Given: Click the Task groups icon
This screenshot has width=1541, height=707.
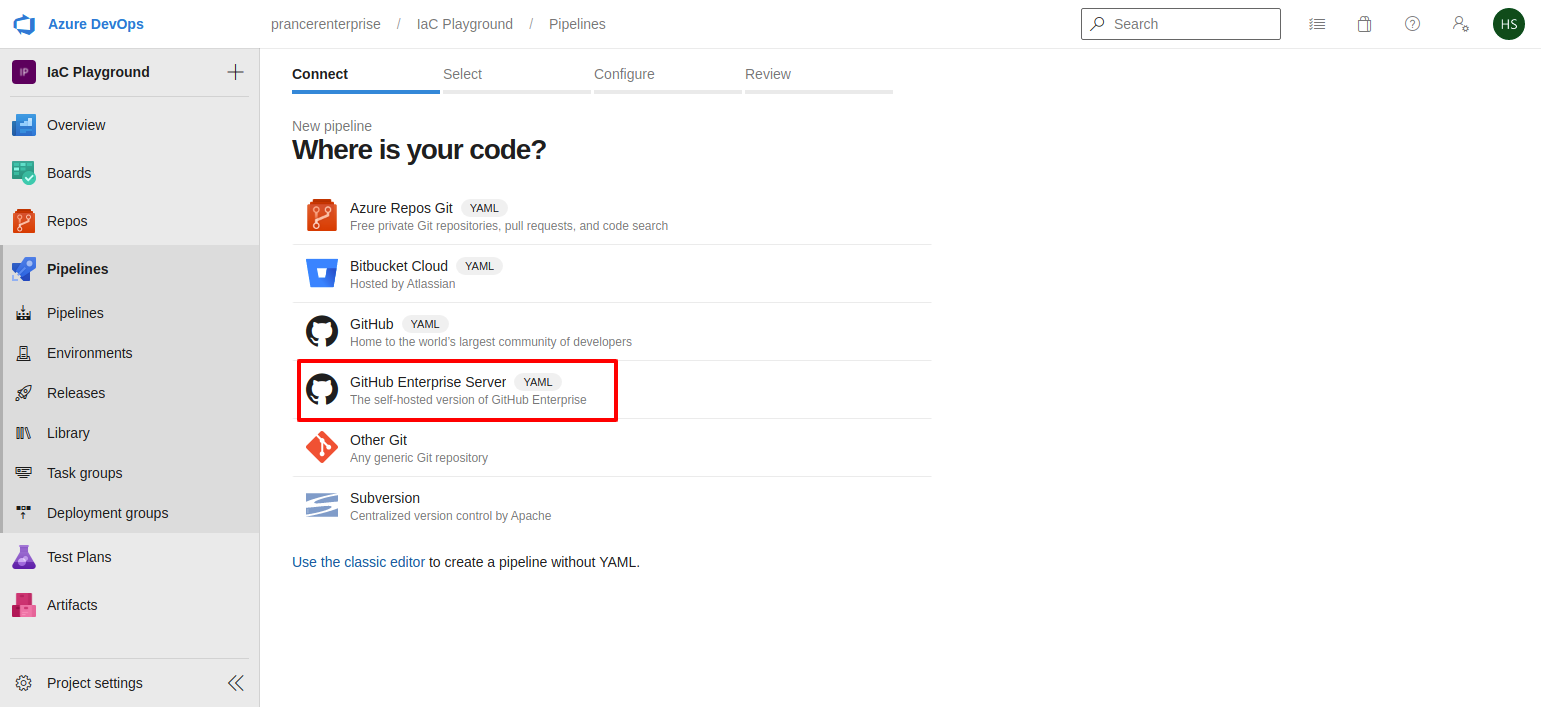Looking at the screenshot, I should click(x=24, y=473).
